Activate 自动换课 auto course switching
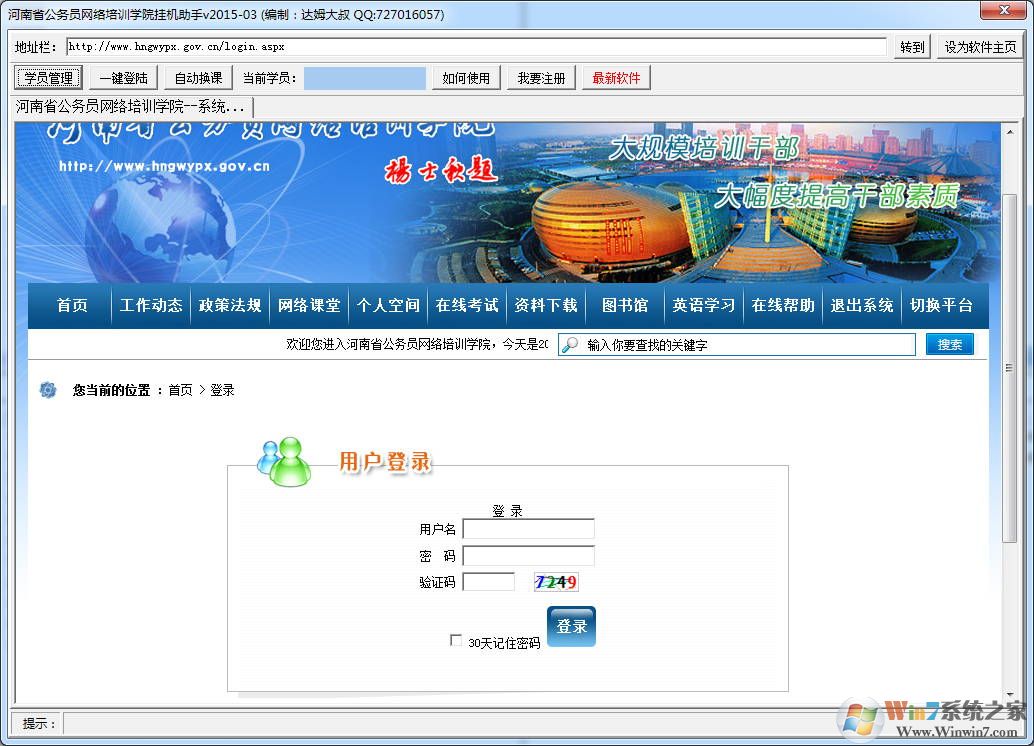Screen dimensions: 1034x746 pyautogui.click(x=198, y=77)
